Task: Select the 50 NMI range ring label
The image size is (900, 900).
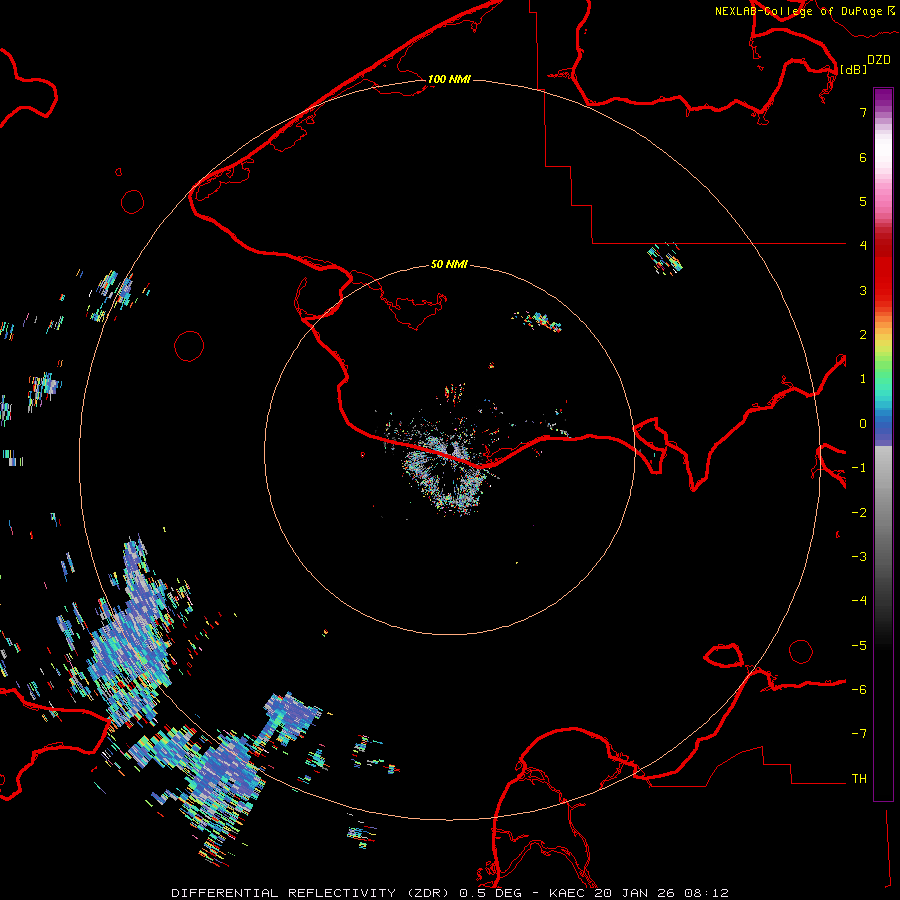Action: [449, 265]
